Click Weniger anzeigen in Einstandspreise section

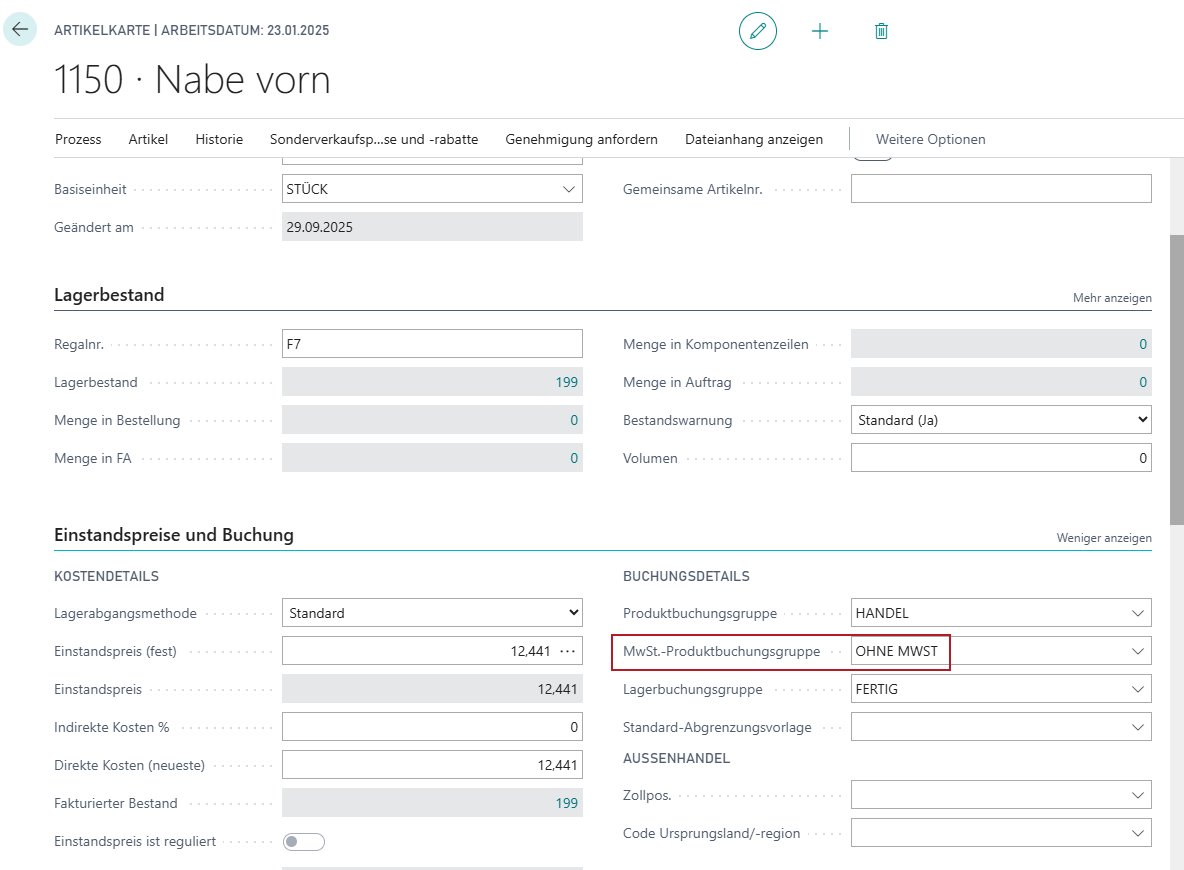[x=1104, y=538]
